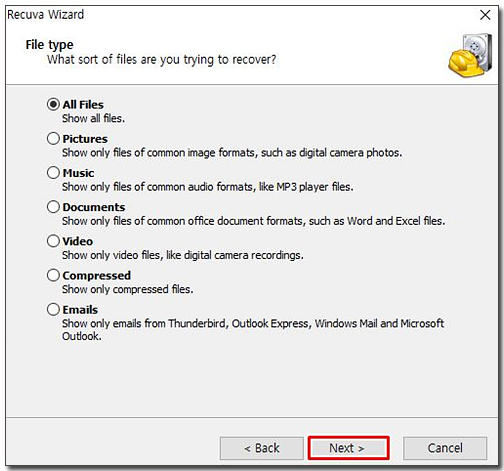Click 'What sort of files are you trying to recover?'
This screenshot has height=471, width=504.
162,60
